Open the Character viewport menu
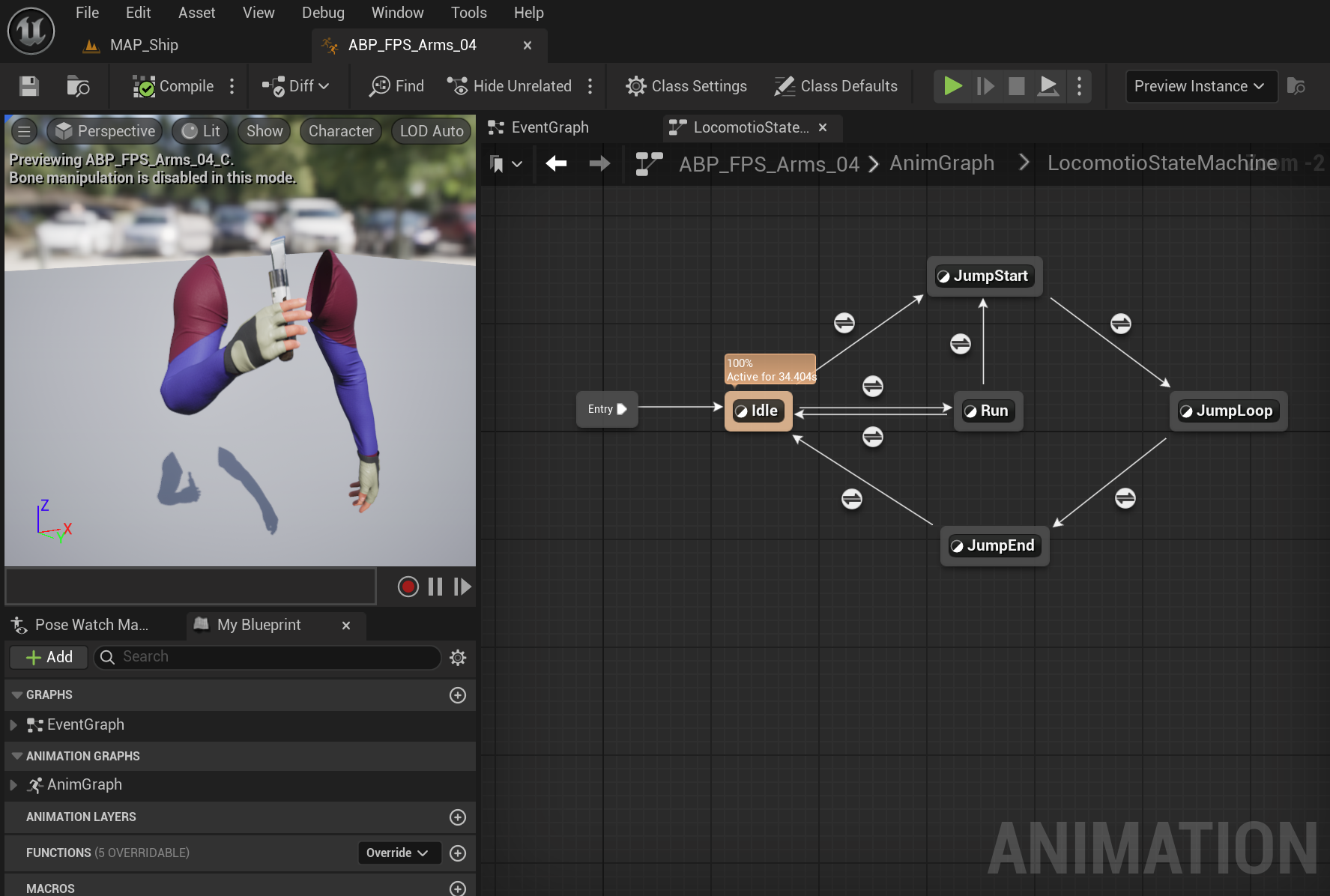Screen dimensions: 1330x896 pyautogui.click(x=341, y=131)
